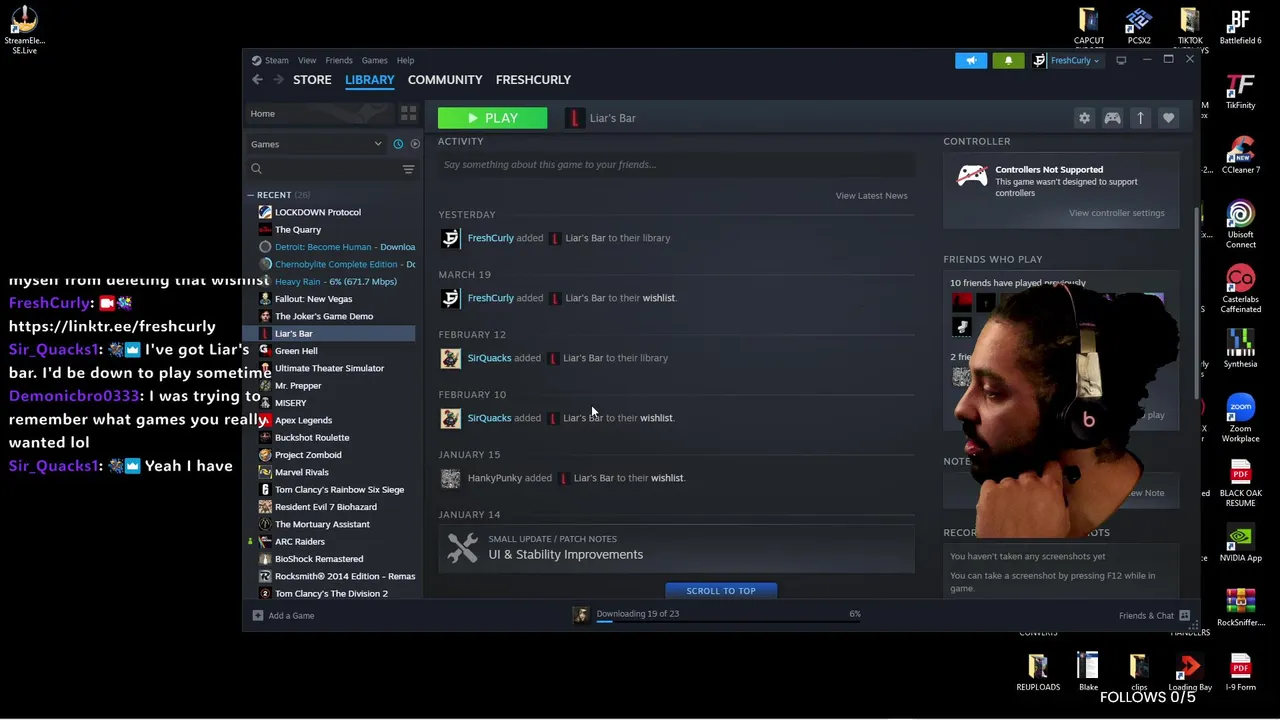Open Friends & Chat icon at bottom
The width and height of the screenshot is (1280, 720).
point(1184,615)
